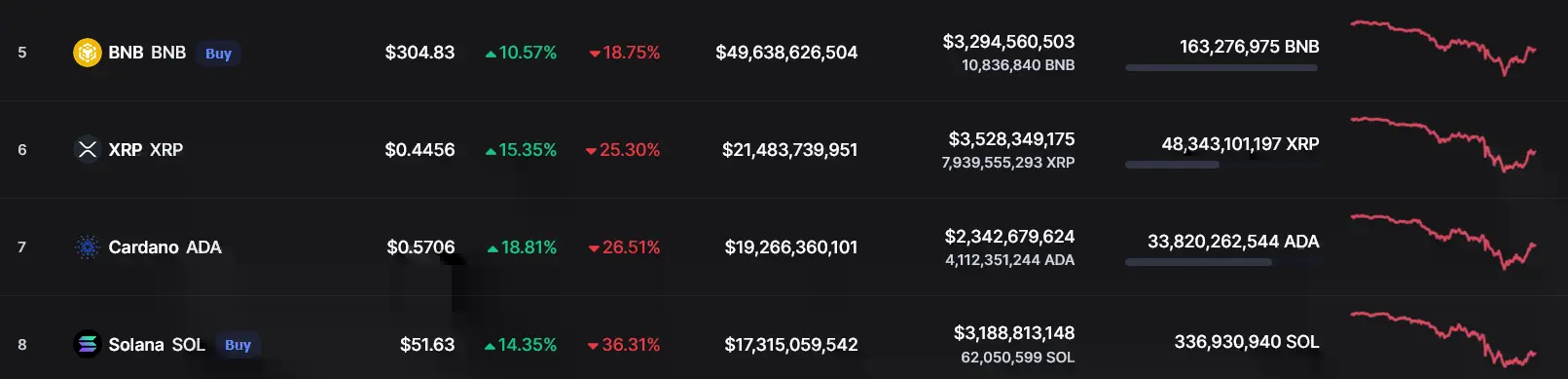Click Cardano 24h volume $2,342,679,624

pyautogui.click(x=1009, y=237)
